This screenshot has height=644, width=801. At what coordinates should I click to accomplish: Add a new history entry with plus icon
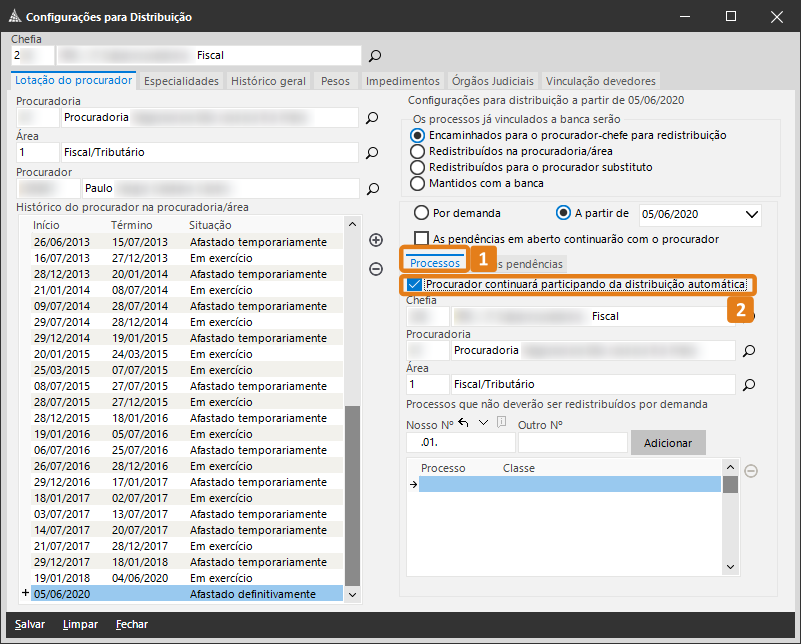376,240
